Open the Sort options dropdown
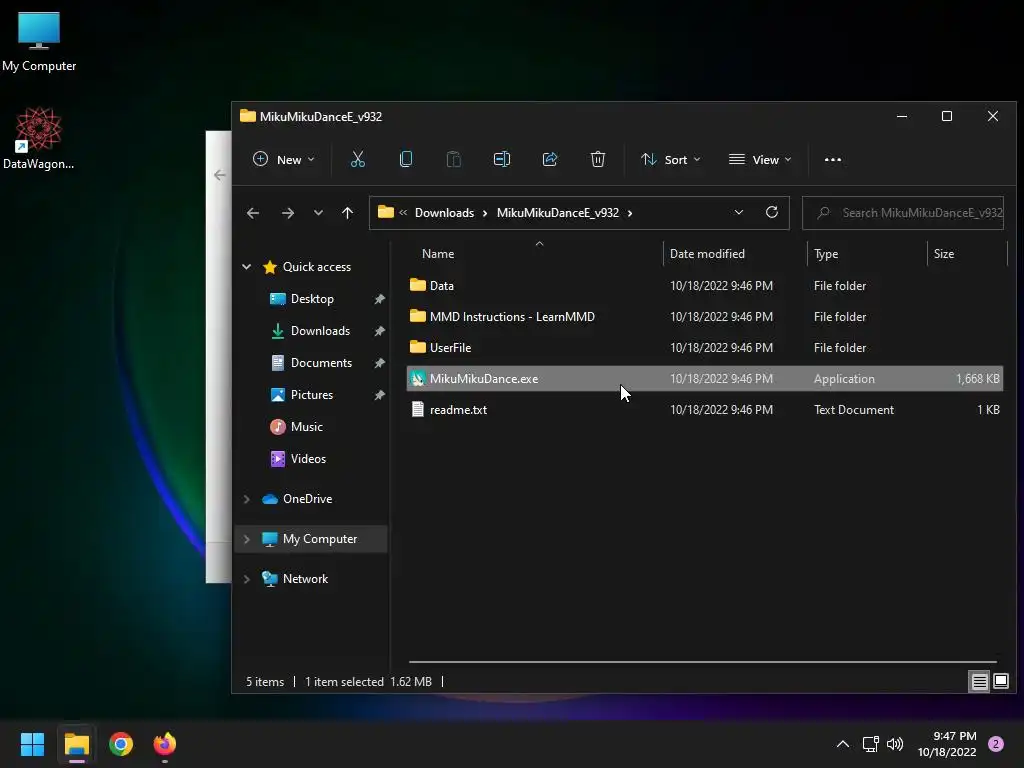 (x=671, y=159)
